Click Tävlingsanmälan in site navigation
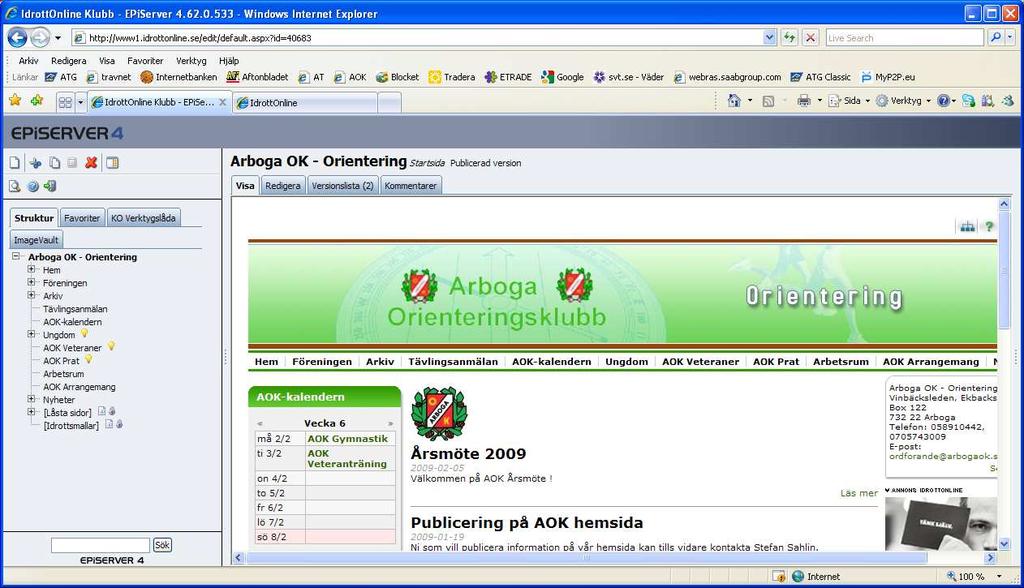The height and width of the screenshot is (588, 1024). click(x=453, y=361)
